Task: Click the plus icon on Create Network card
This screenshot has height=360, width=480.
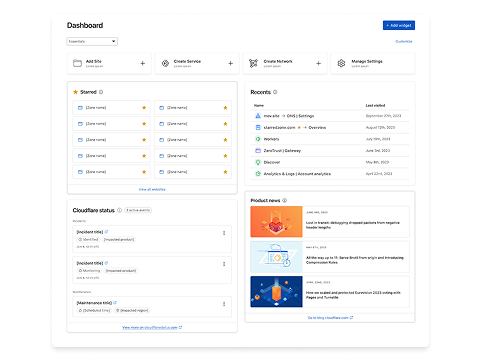Action: (319, 63)
